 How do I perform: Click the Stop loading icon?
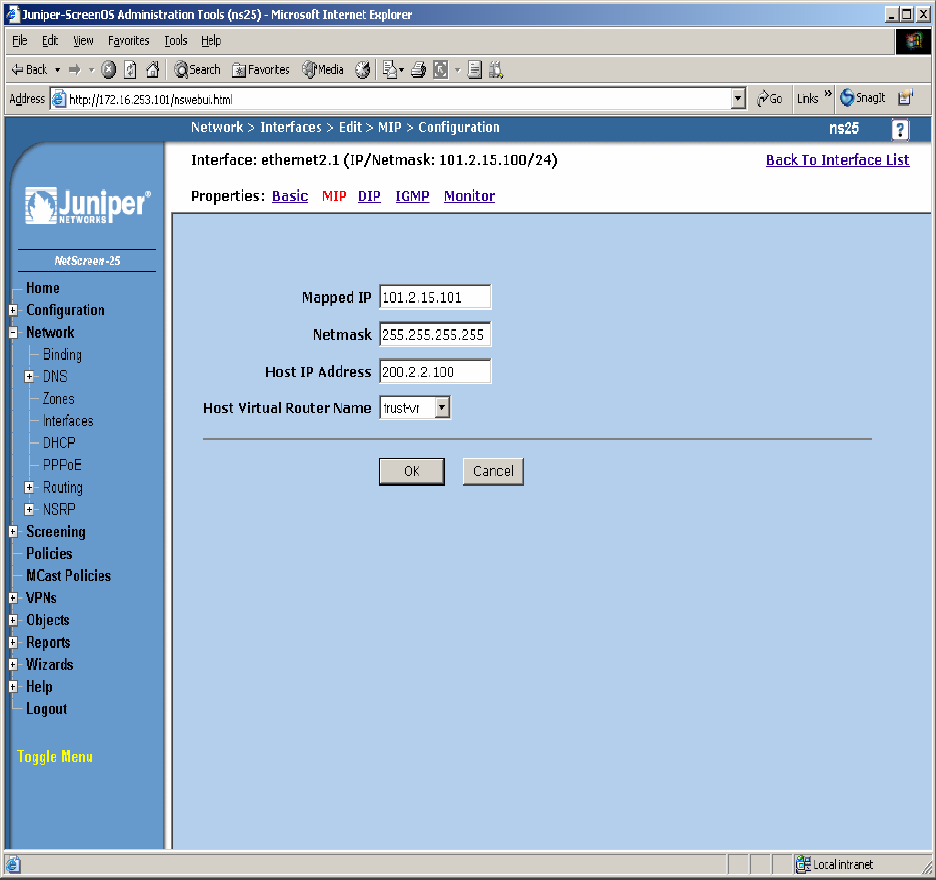109,70
